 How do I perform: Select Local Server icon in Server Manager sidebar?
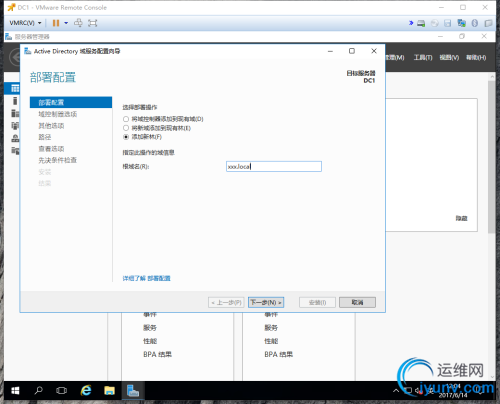tap(15, 101)
